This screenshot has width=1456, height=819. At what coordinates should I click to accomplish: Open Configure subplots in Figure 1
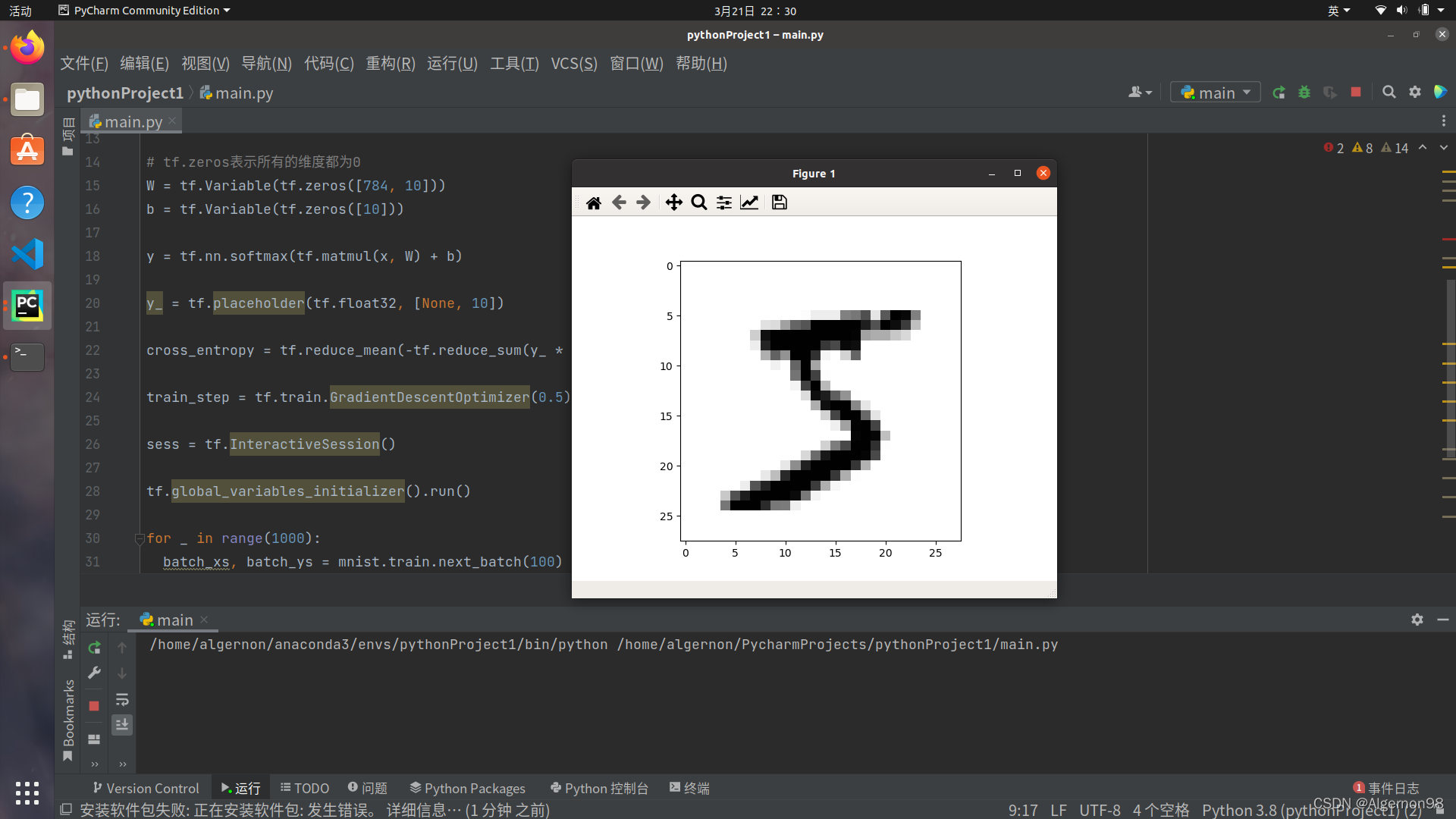click(724, 202)
